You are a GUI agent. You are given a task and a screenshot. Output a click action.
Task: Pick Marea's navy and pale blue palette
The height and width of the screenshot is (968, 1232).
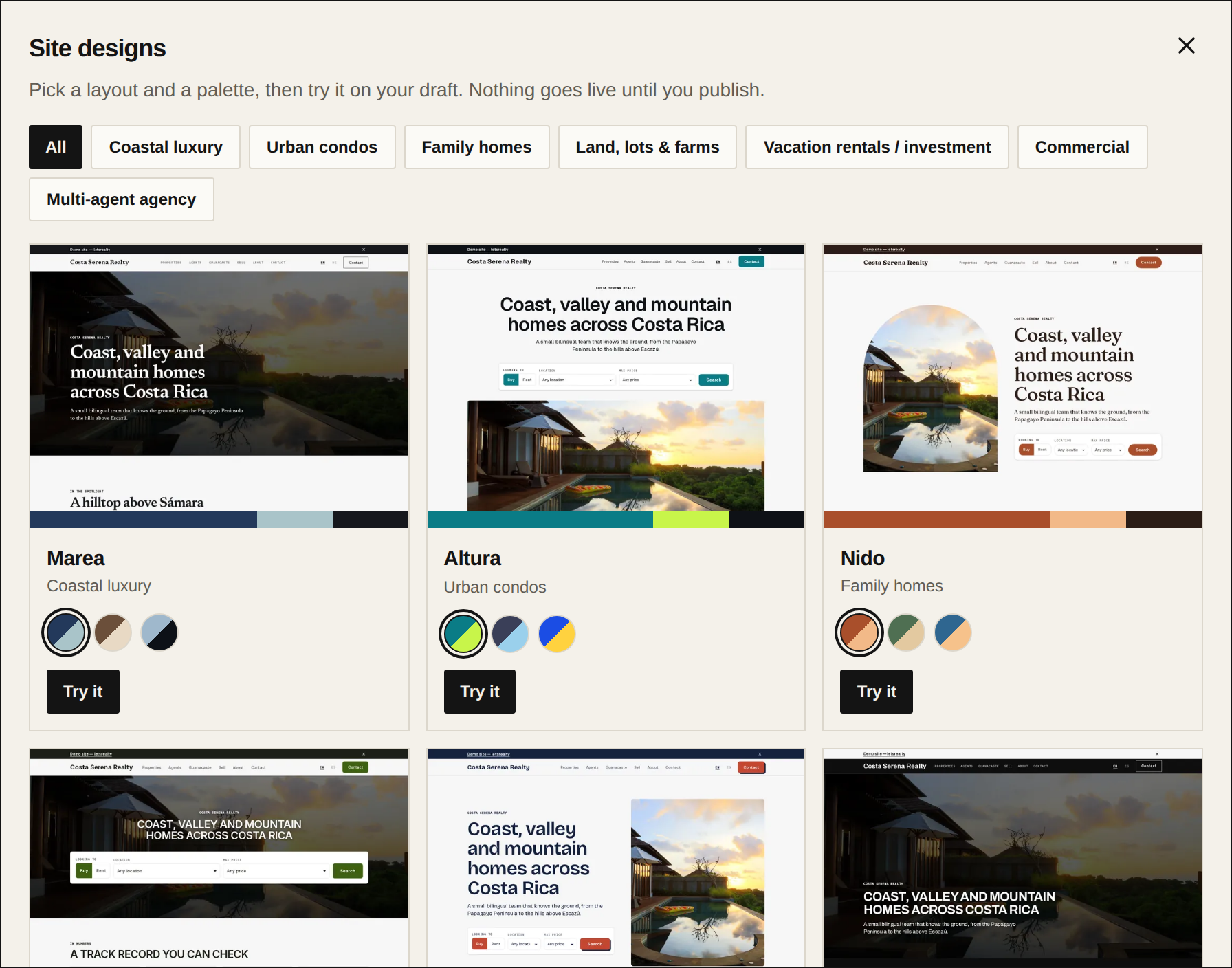tap(66, 632)
